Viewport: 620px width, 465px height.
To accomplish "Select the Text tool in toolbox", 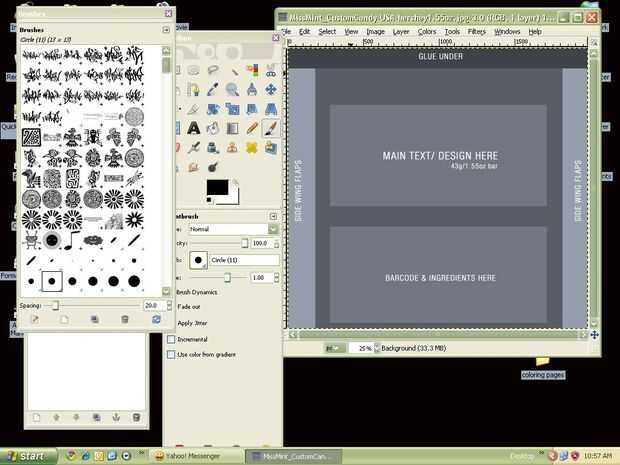I will pos(194,128).
